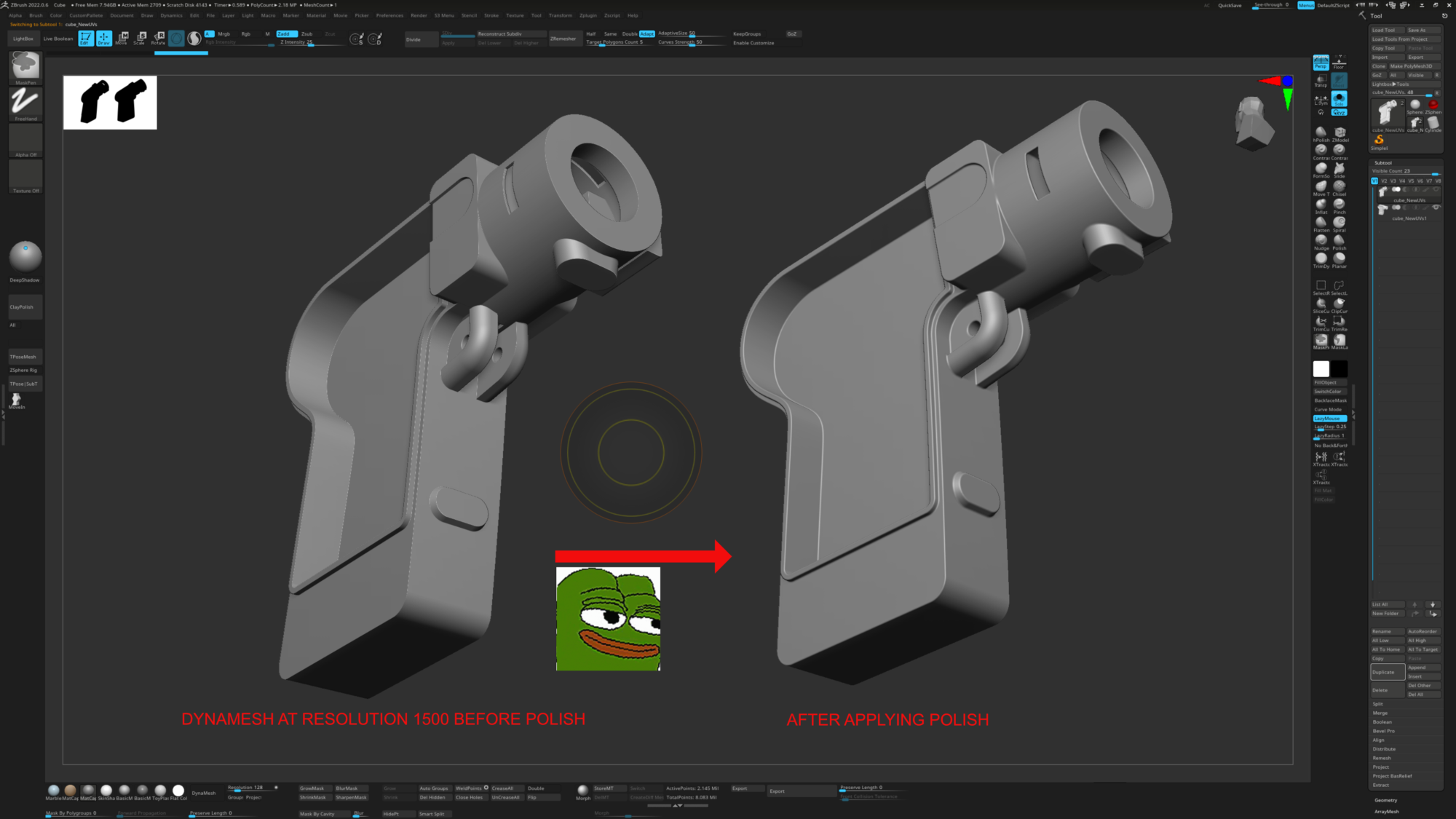Screen dimensions: 1456x819
Task: Choose the ClipCurve brush icon
Action: pyautogui.click(x=1339, y=304)
